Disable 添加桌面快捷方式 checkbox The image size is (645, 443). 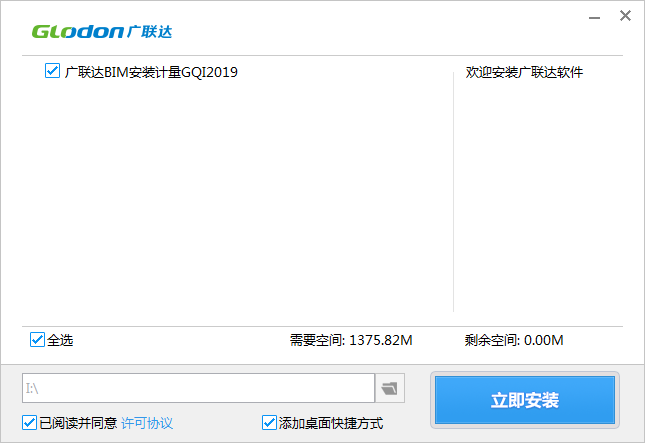(269, 422)
